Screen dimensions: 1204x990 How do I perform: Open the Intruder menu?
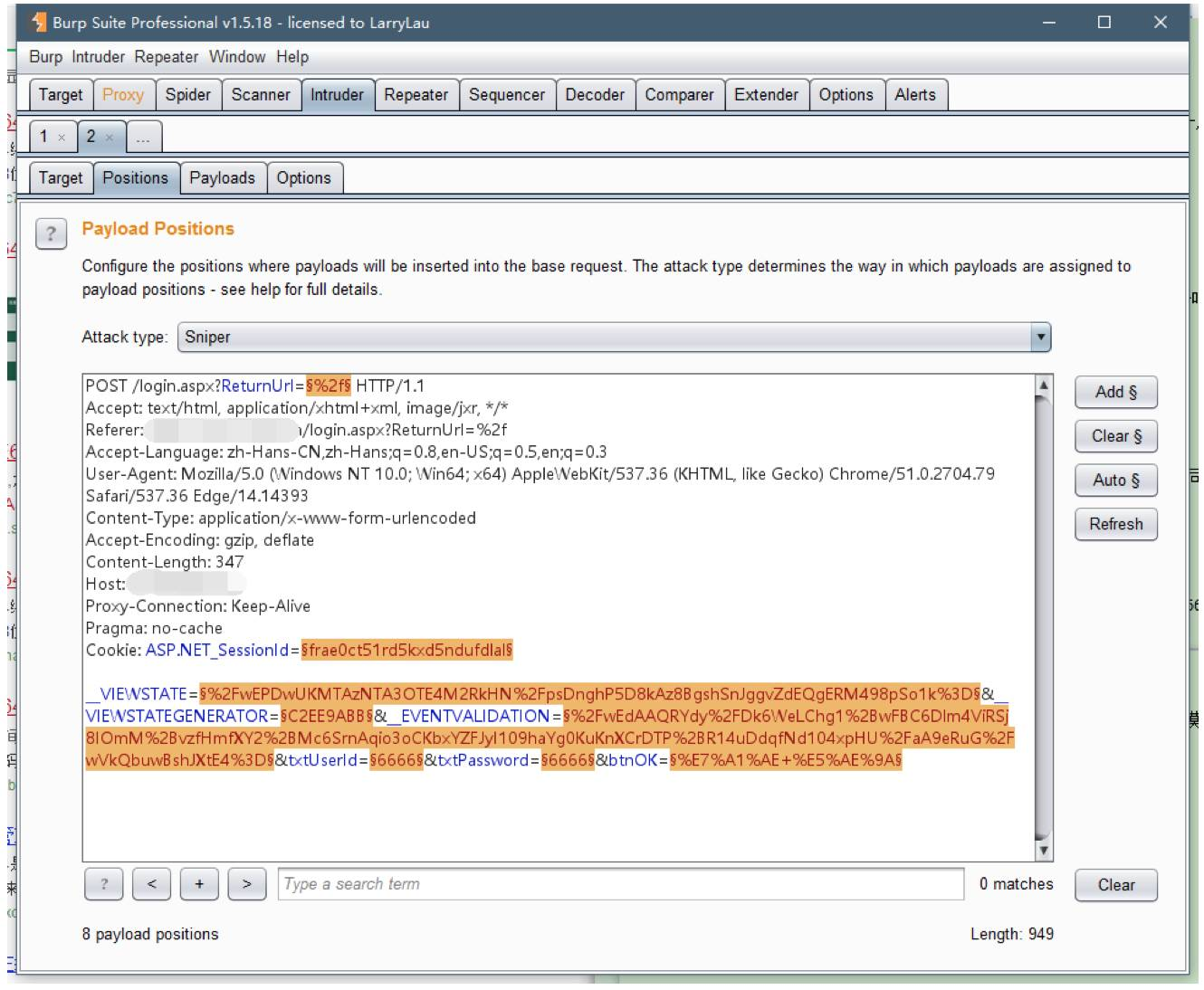[x=98, y=57]
